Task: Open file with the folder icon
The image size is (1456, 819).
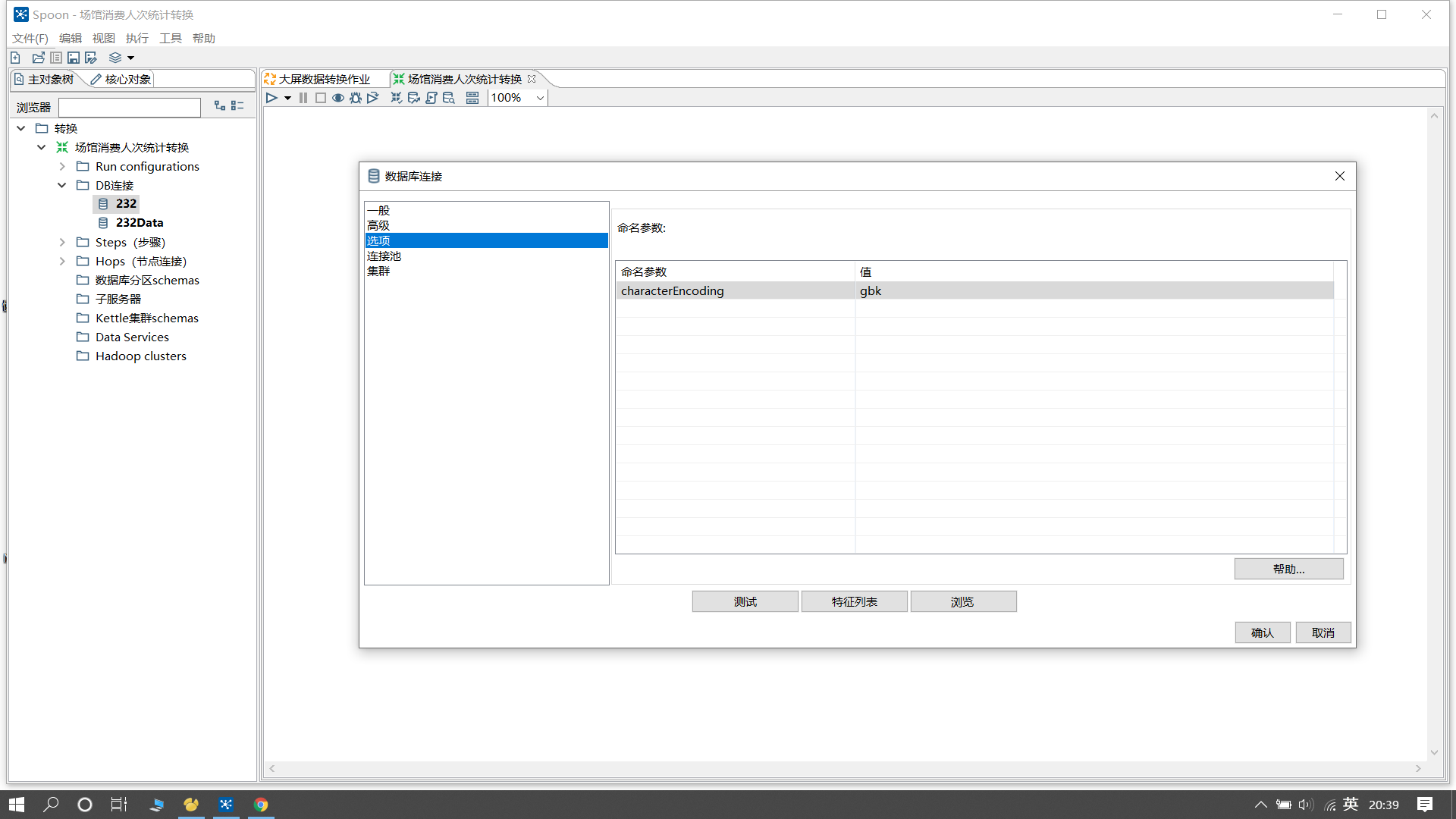Action: point(38,58)
